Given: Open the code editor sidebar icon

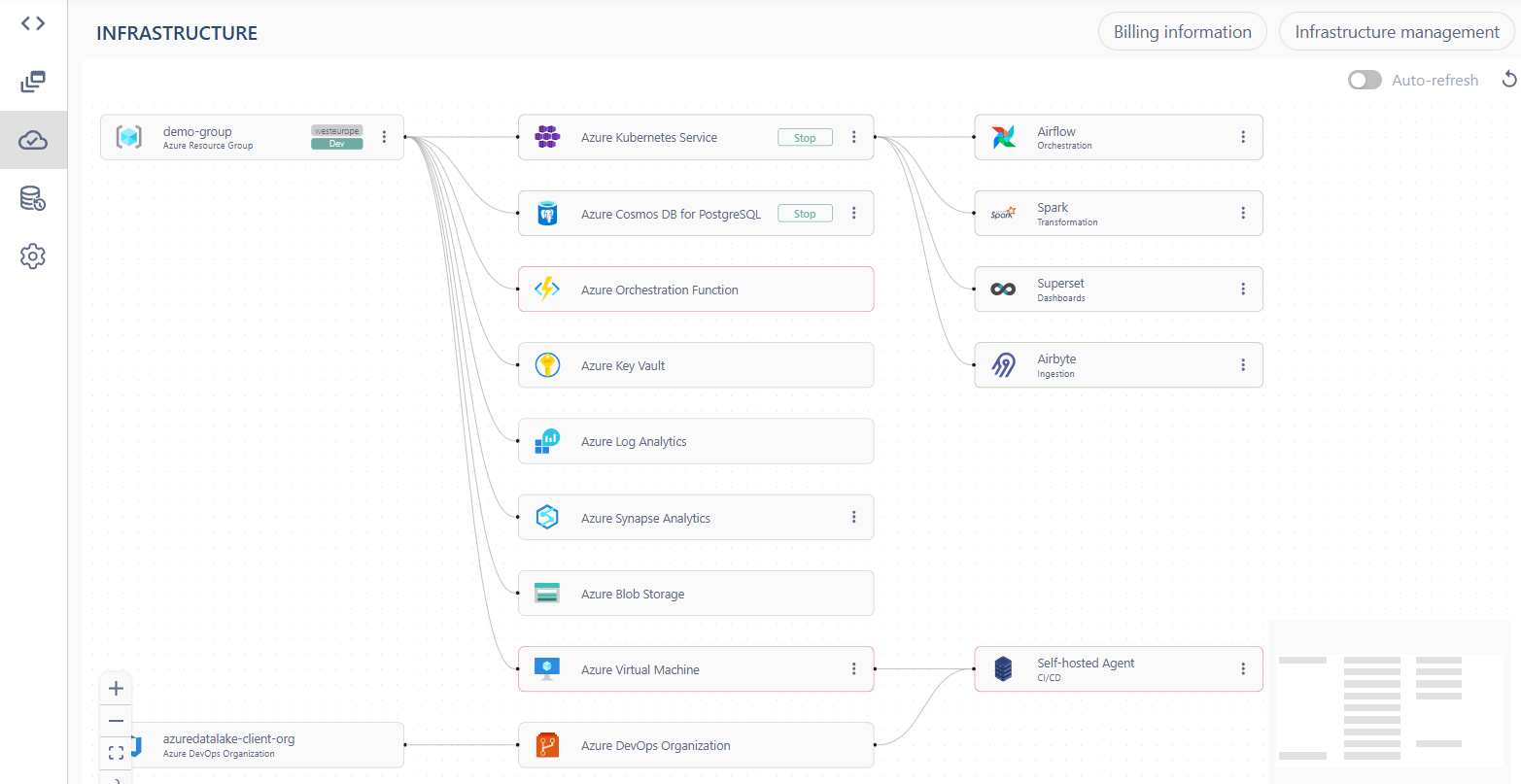Looking at the screenshot, I should click(x=33, y=23).
